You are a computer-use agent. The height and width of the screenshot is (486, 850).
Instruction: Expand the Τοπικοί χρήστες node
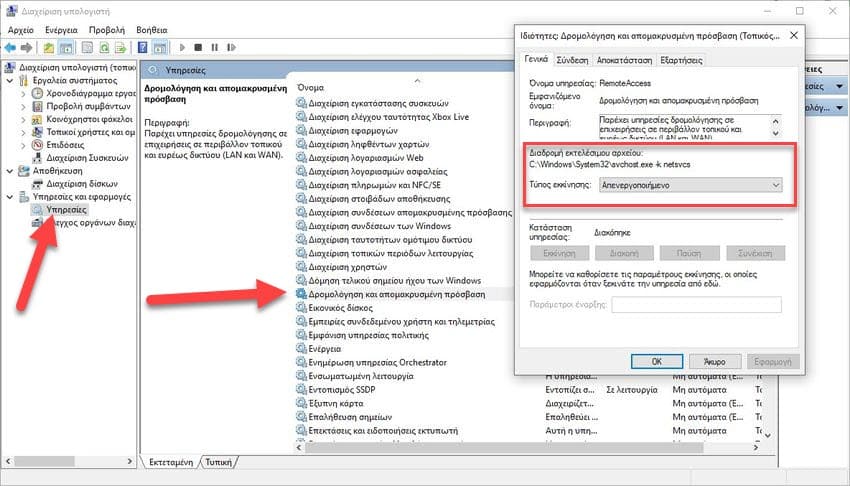tap(23, 133)
